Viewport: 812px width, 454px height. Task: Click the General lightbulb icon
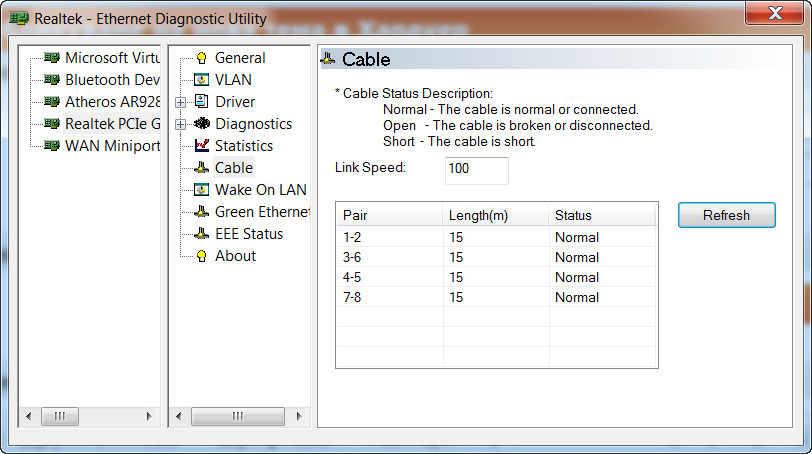tap(201, 58)
